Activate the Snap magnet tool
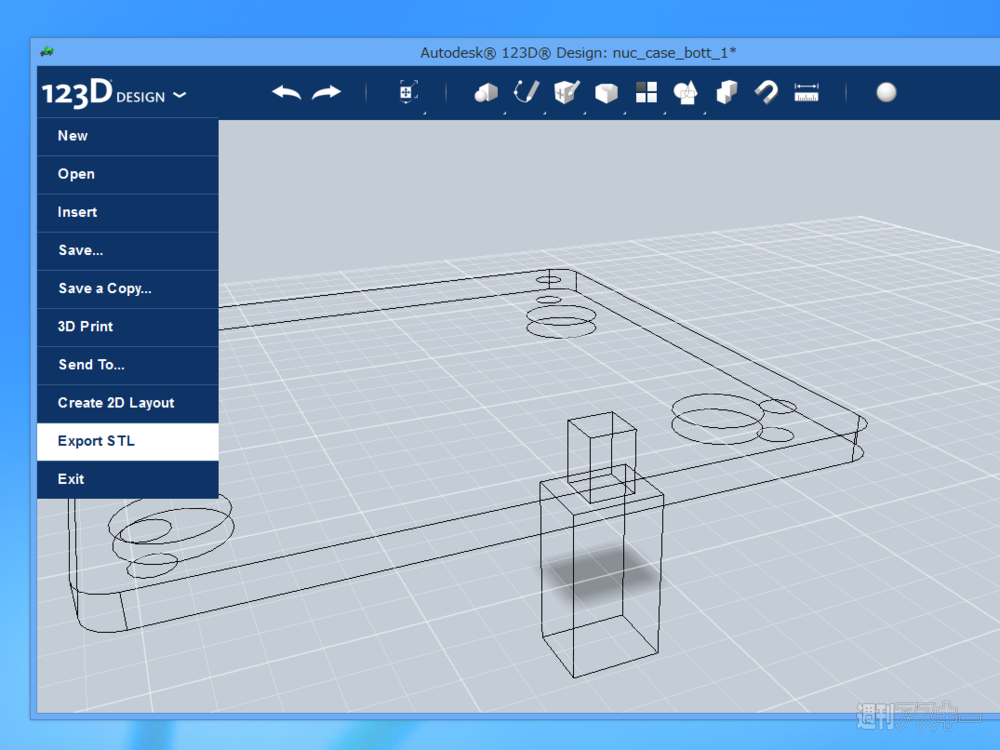The image size is (1000, 750). pyautogui.click(x=766, y=93)
